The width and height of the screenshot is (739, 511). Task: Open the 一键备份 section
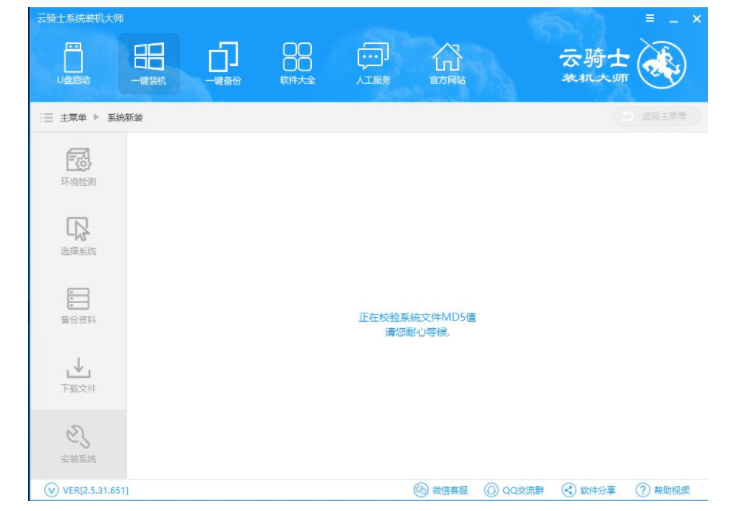(223, 63)
